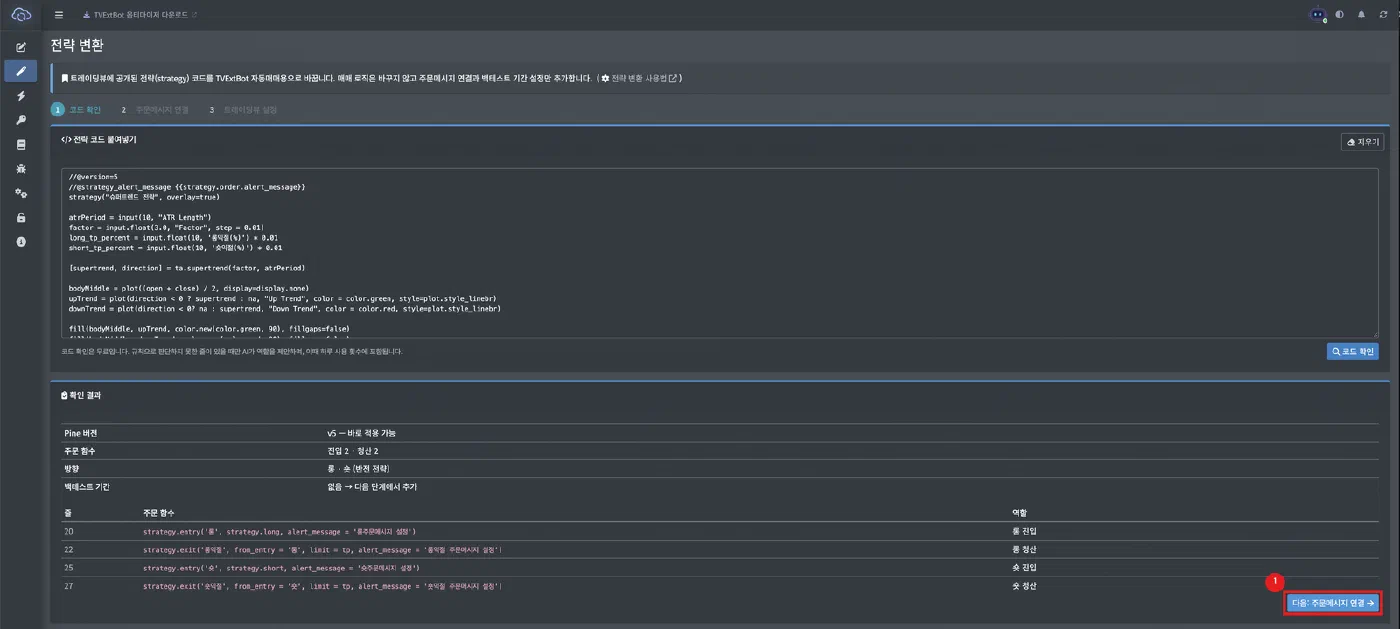Open TVExtBot 옵티마이저 다운로드 link
Image resolution: width=1400 pixels, height=629 pixels.
(139, 15)
